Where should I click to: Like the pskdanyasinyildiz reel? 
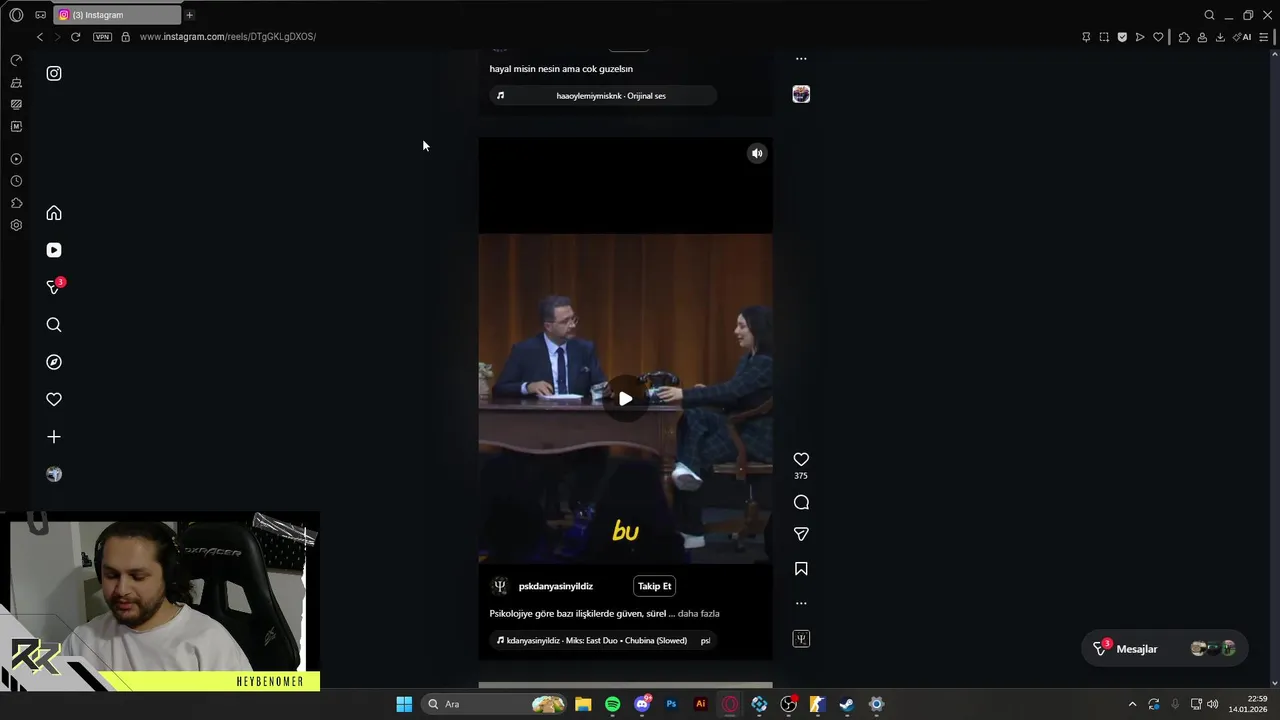click(x=801, y=459)
